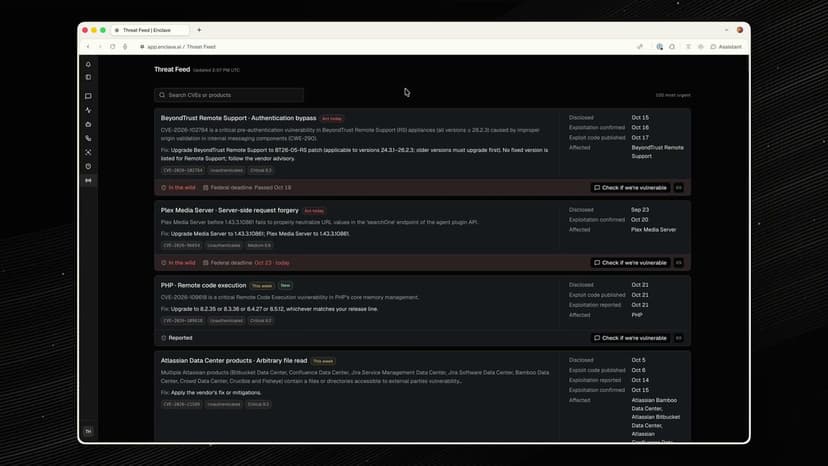Click the CVE ID tag on the Atlassian card
The width and height of the screenshot is (828, 466).
point(181,404)
